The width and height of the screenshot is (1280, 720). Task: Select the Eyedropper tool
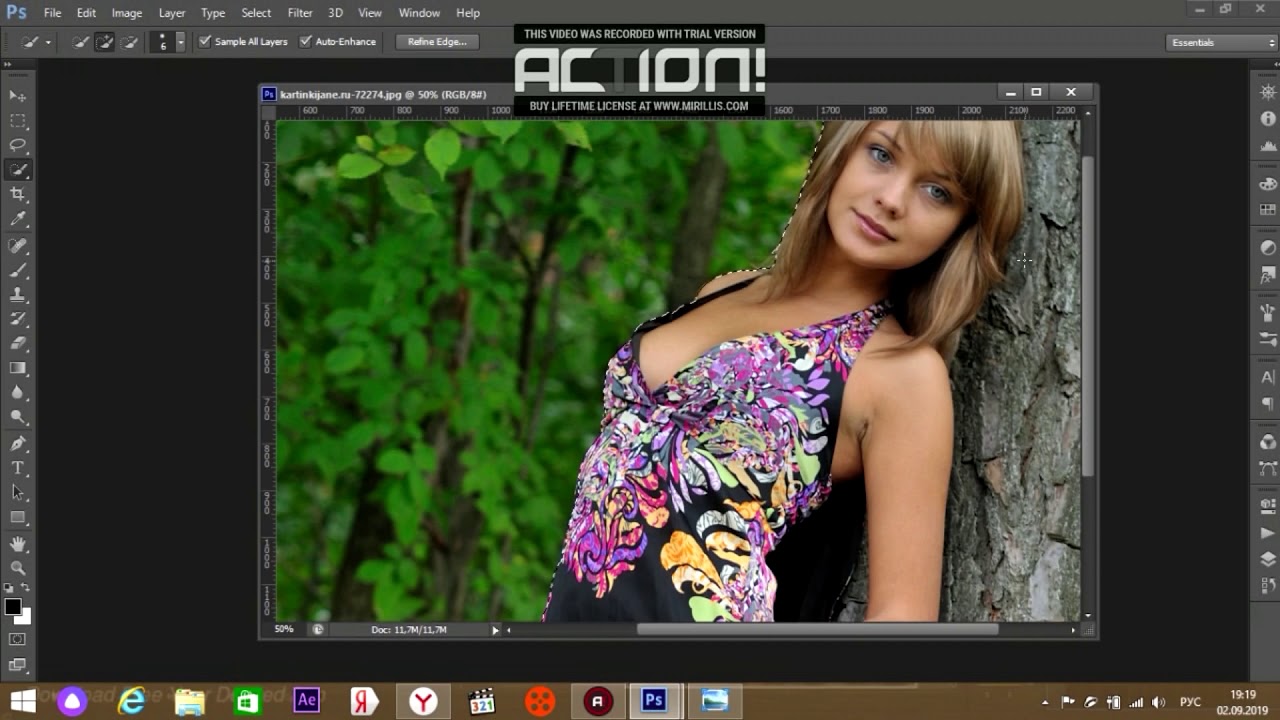pos(18,220)
